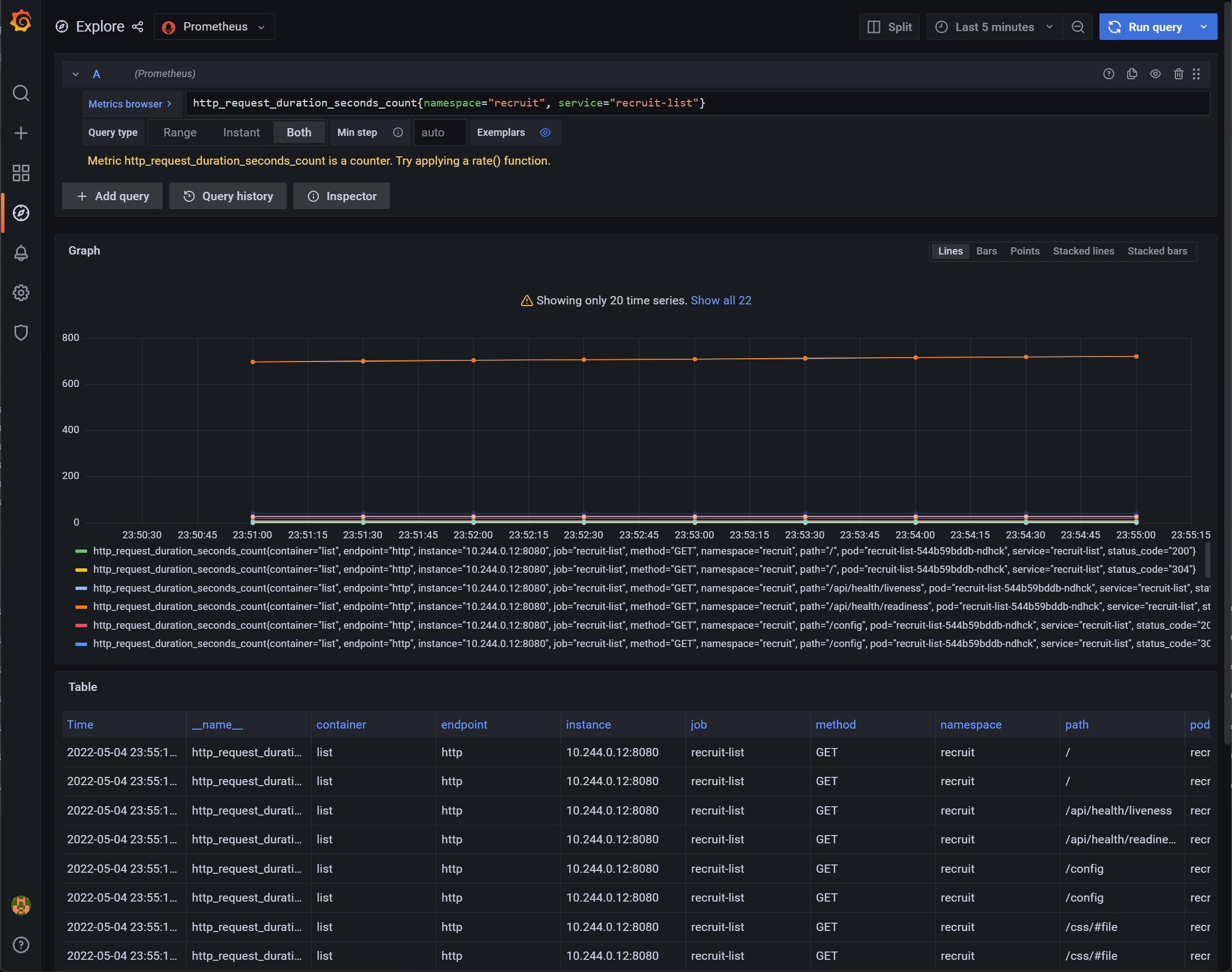
Task: Select Both query type
Action: [x=299, y=133]
